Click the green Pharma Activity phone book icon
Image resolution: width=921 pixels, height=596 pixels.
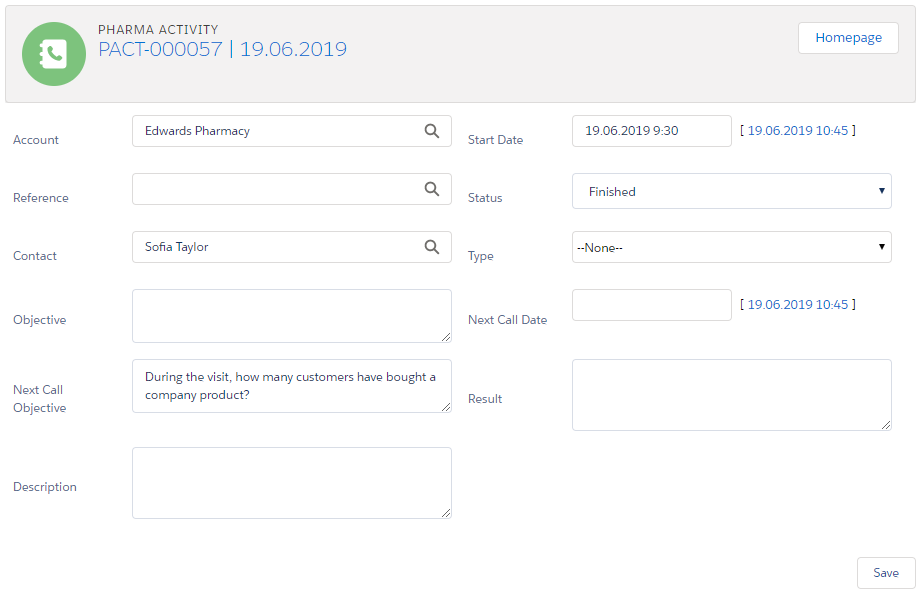click(x=54, y=54)
